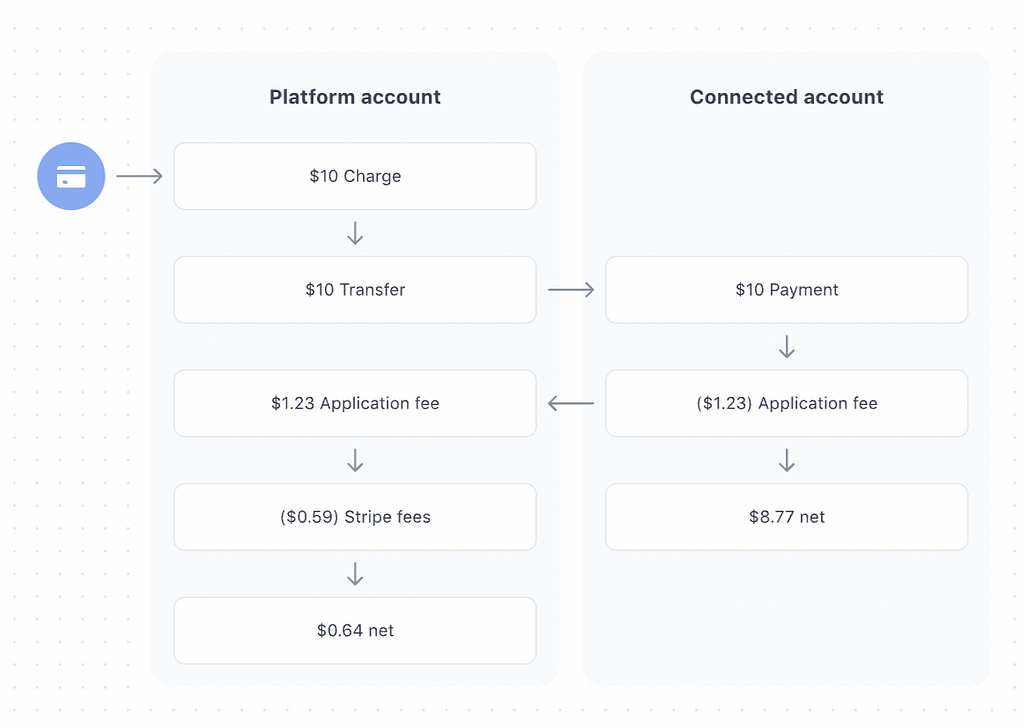Select the $10 Charge box

tap(355, 176)
